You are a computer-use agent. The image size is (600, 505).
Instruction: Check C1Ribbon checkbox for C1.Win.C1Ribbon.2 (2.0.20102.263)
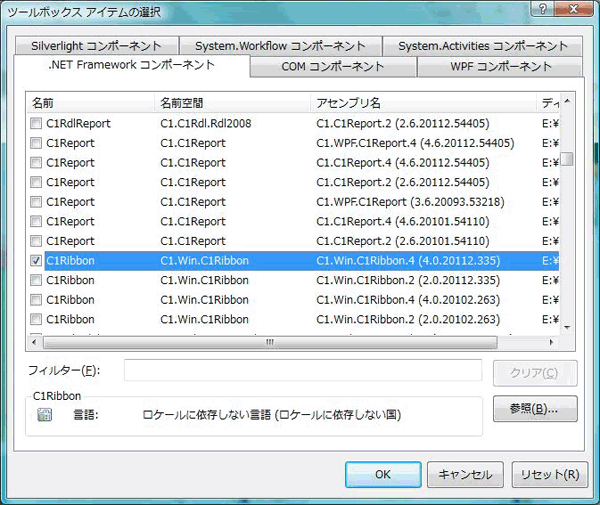click(x=36, y=319)
